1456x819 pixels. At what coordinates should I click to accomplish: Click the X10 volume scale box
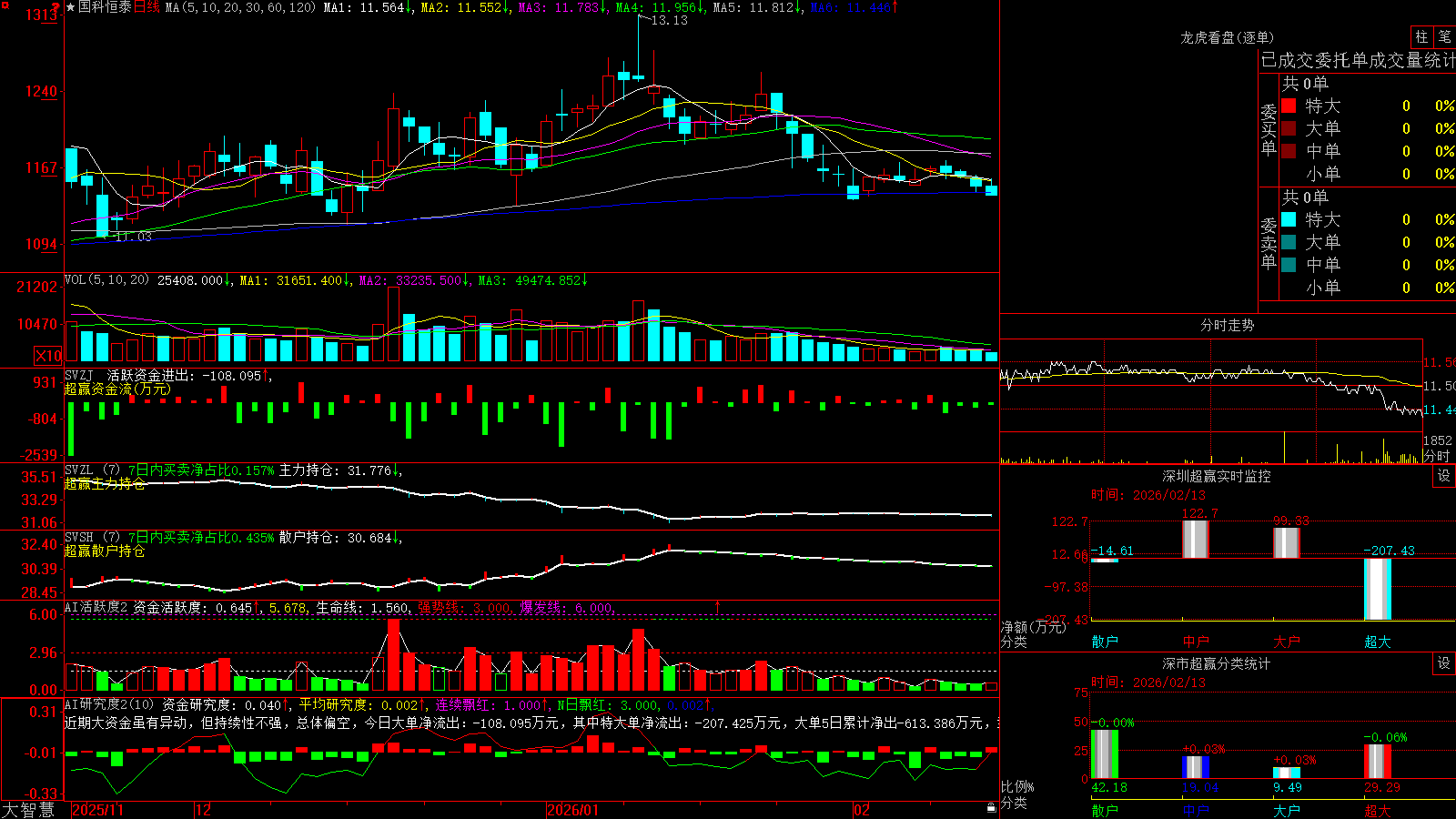coord(48,356)
